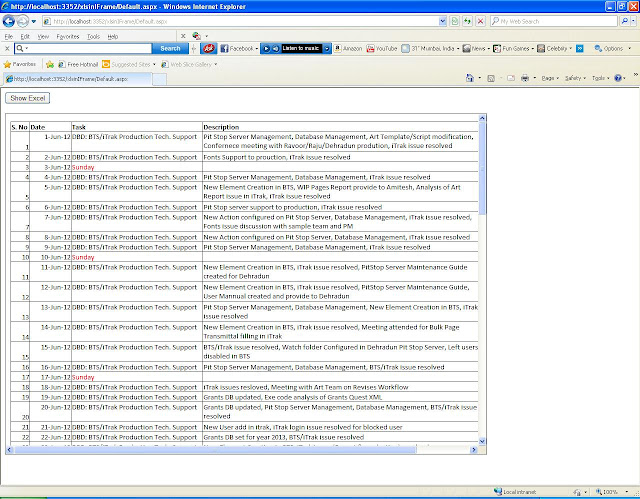This screenshot has width=640, height=499.
Task: Click the browser Back arrow button
Action: (9, 21)
